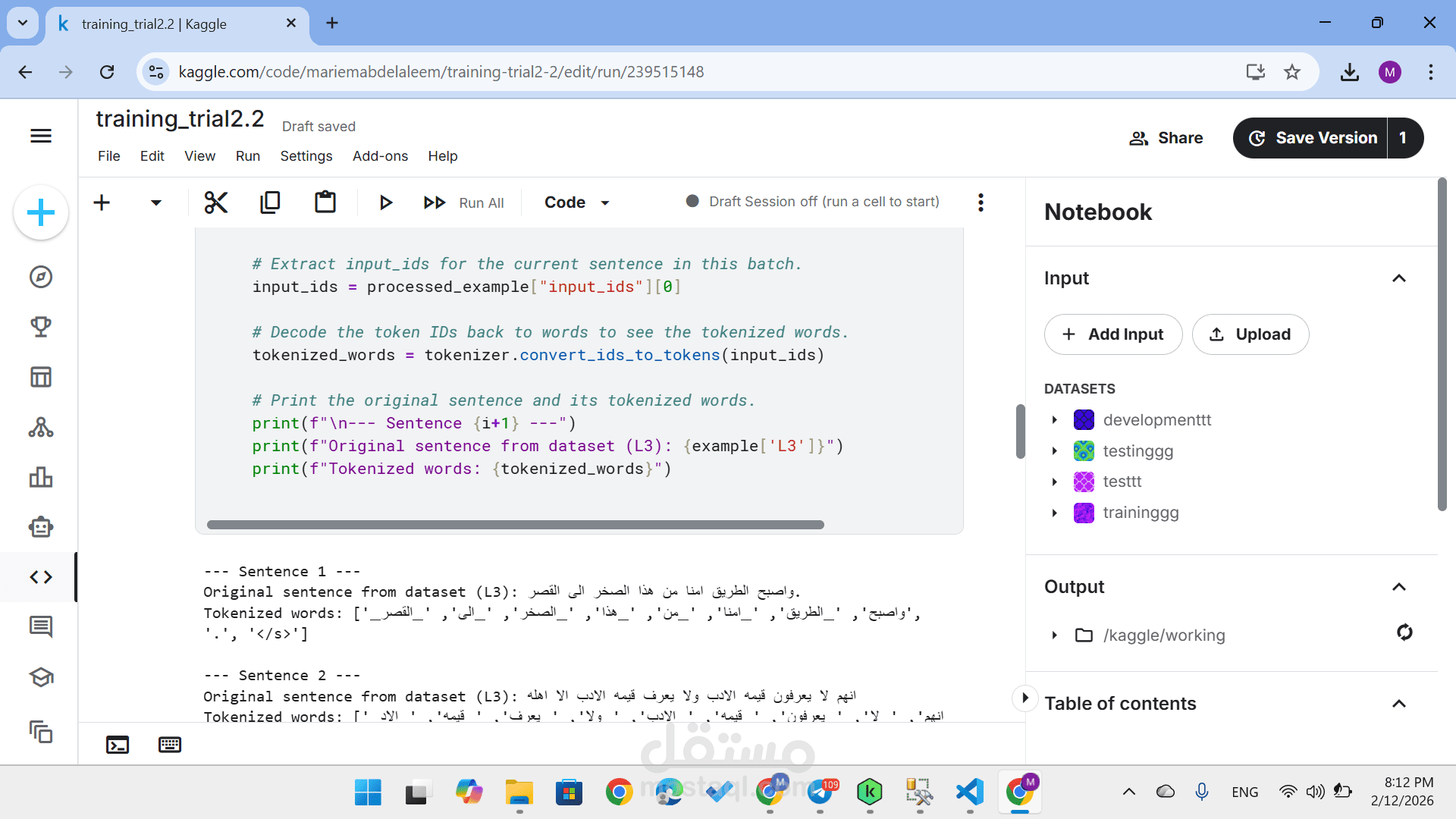Run the current cell with the play icon

coord(385,202)
